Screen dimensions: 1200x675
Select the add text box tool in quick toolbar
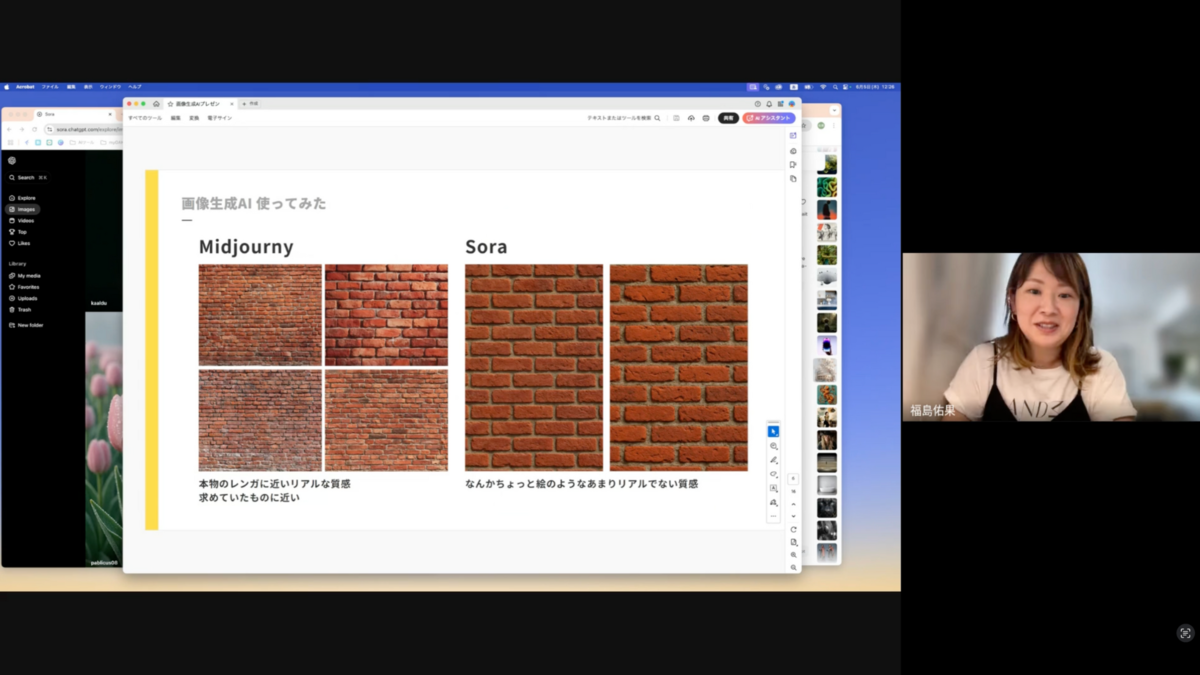pyautogui.click(x=773, y=488)
